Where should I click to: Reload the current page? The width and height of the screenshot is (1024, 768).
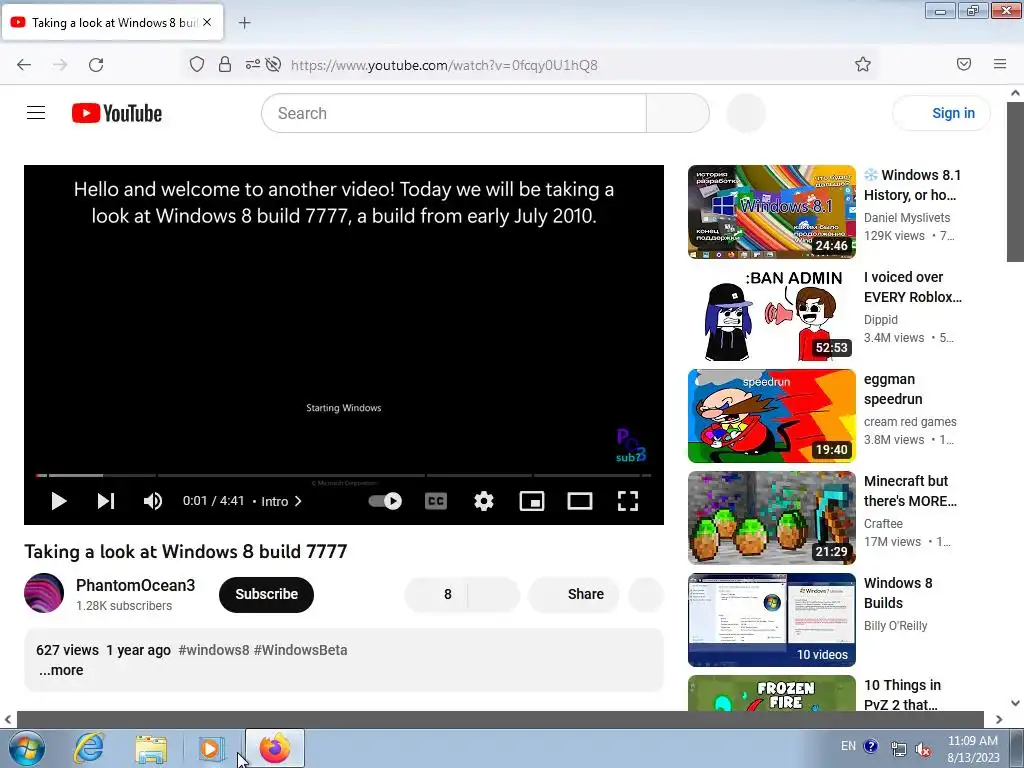[x=96, y=64]
